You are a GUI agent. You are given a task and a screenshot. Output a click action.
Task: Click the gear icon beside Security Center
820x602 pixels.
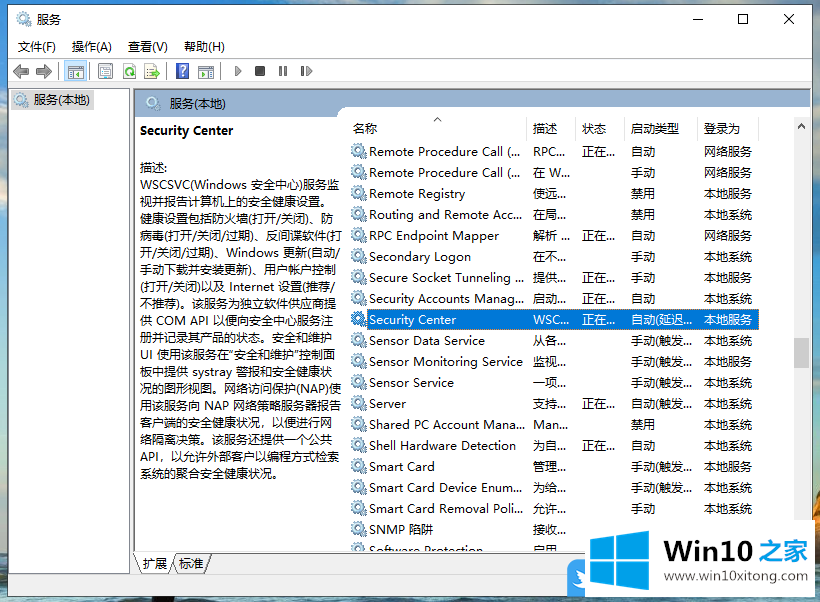tap(358, 319)
